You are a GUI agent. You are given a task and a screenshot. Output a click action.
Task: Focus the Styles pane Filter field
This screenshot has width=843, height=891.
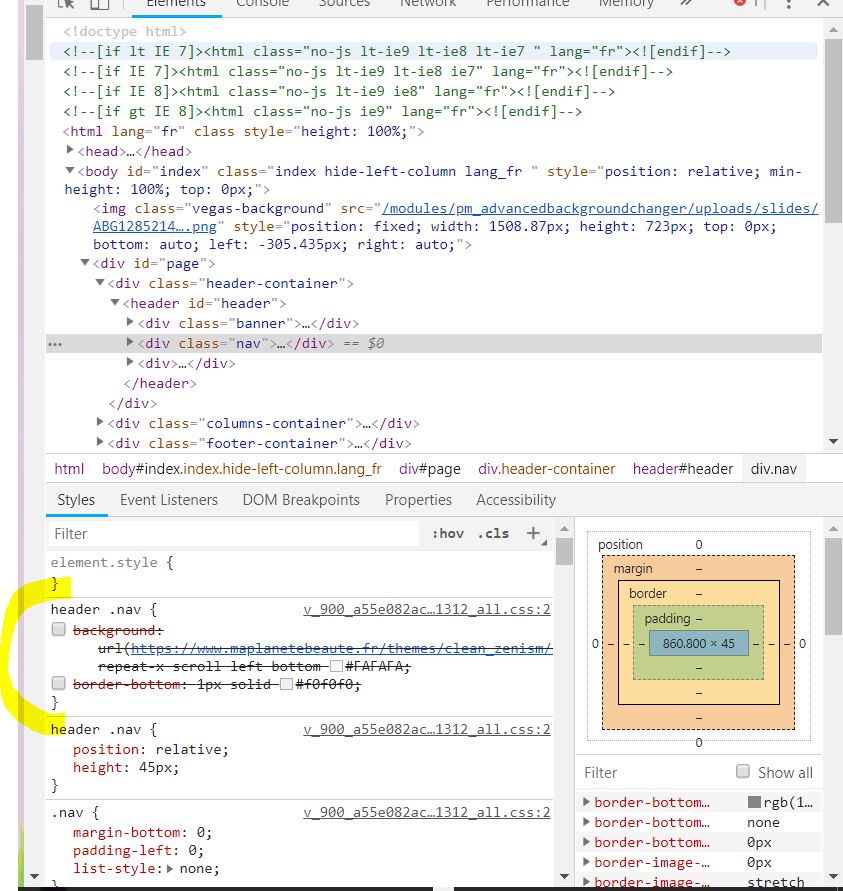point(234,534)
